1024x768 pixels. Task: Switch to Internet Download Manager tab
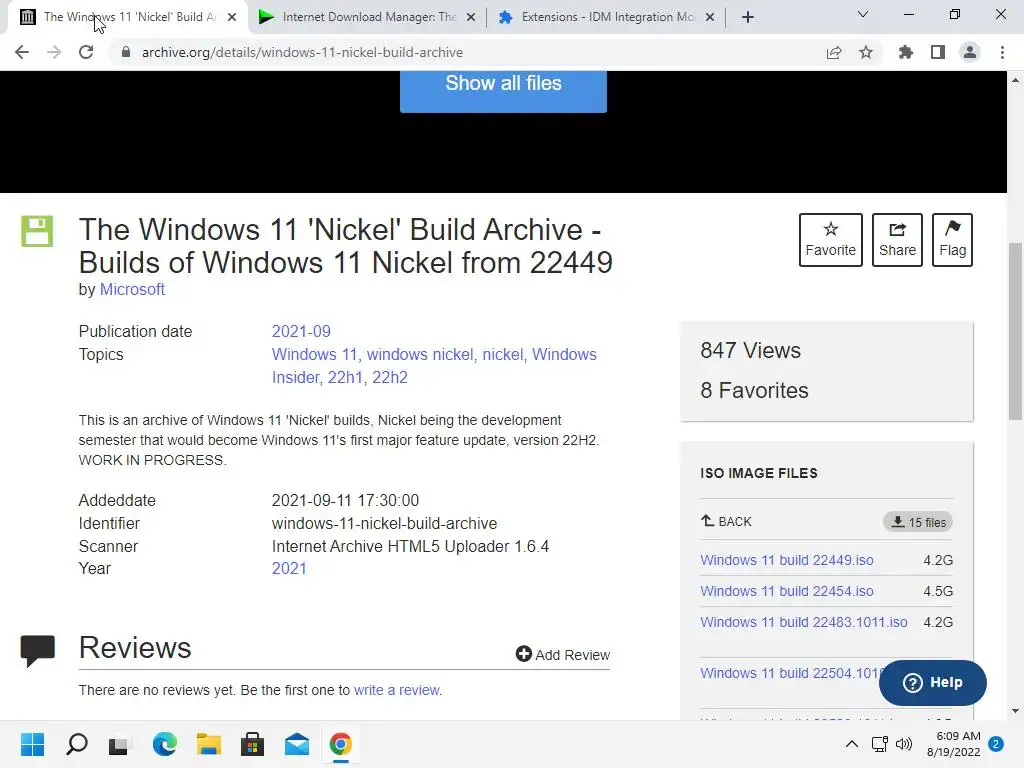[x=368, y=17]
